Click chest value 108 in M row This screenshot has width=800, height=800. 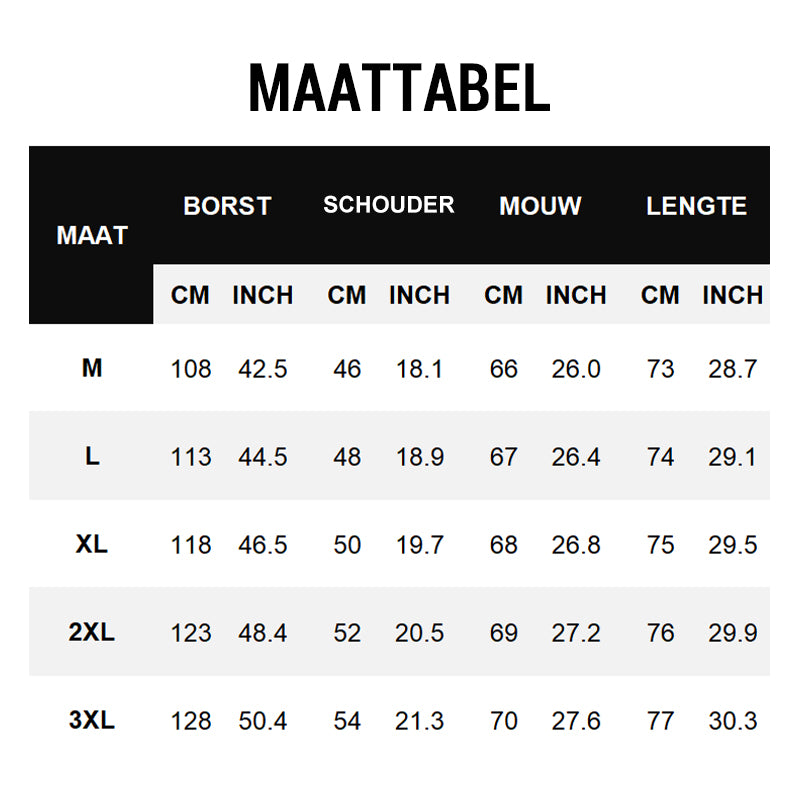(x=191, y=369)
